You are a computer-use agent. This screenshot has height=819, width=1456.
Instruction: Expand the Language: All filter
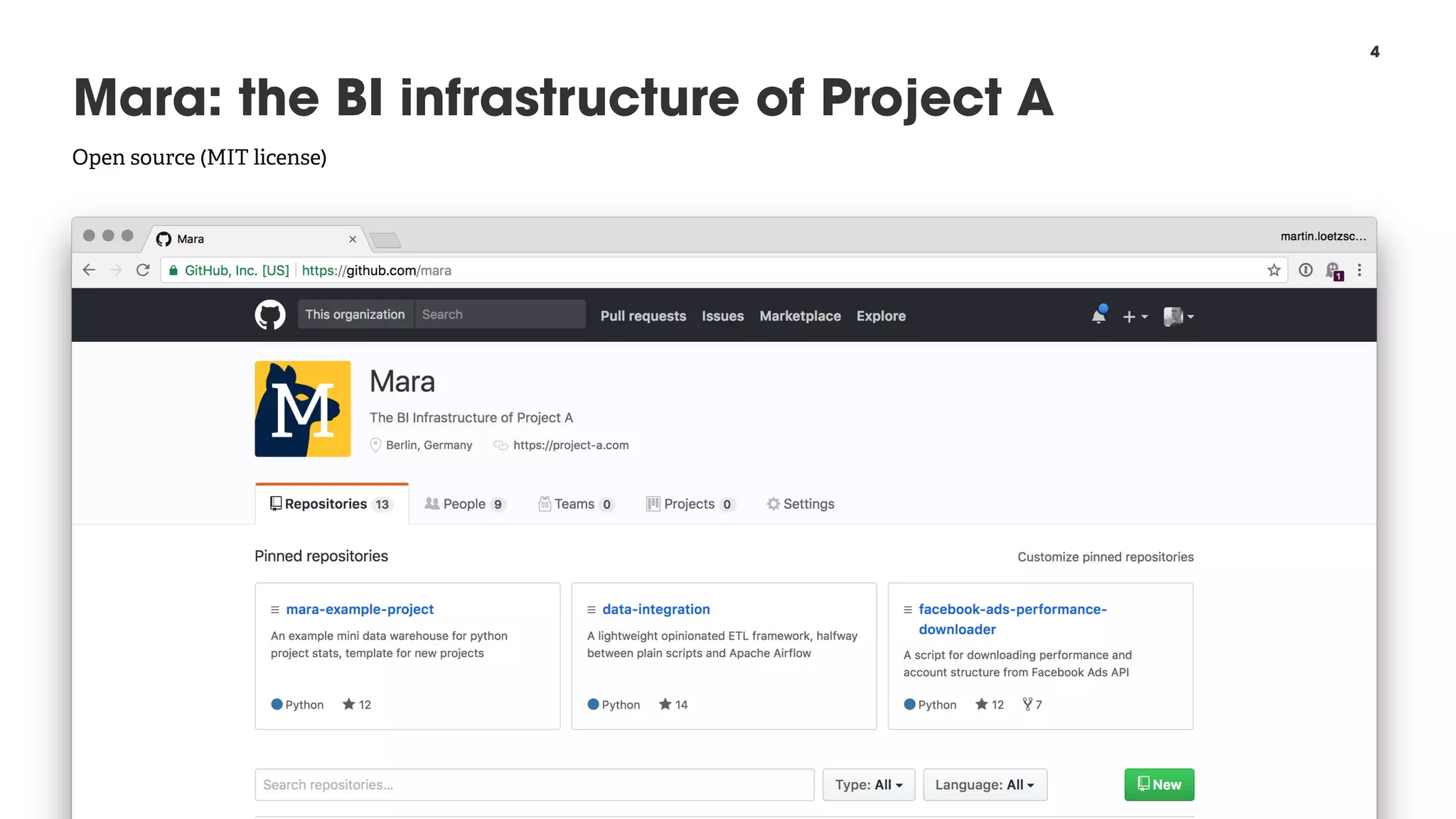pos(985,785)
